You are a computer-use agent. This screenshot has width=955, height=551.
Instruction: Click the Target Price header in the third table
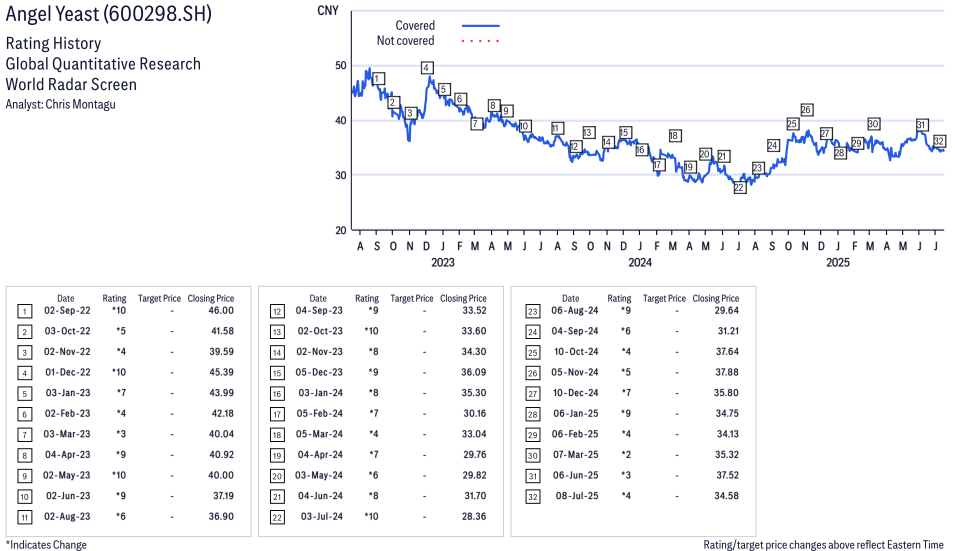(664, 298)
